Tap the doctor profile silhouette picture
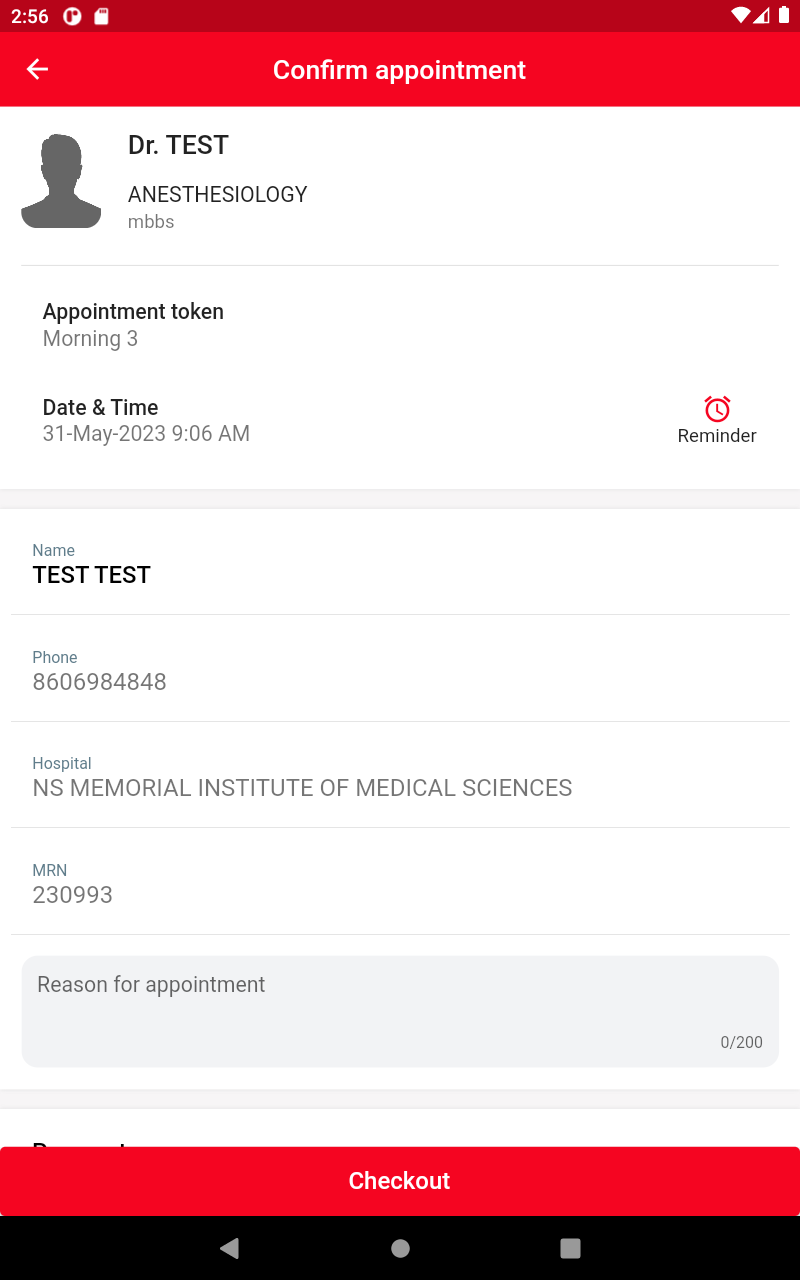800x1280 pixels. (61, 181)
